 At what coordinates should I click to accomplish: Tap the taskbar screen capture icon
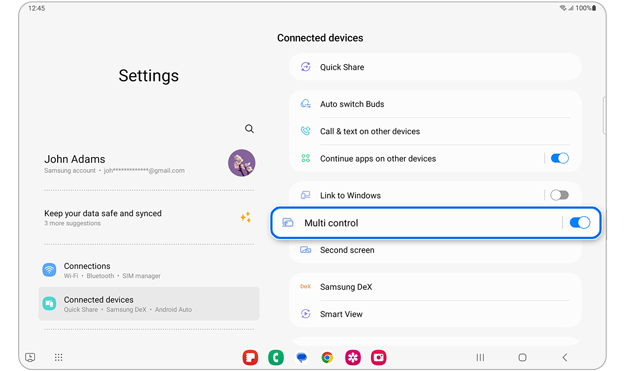30,357
